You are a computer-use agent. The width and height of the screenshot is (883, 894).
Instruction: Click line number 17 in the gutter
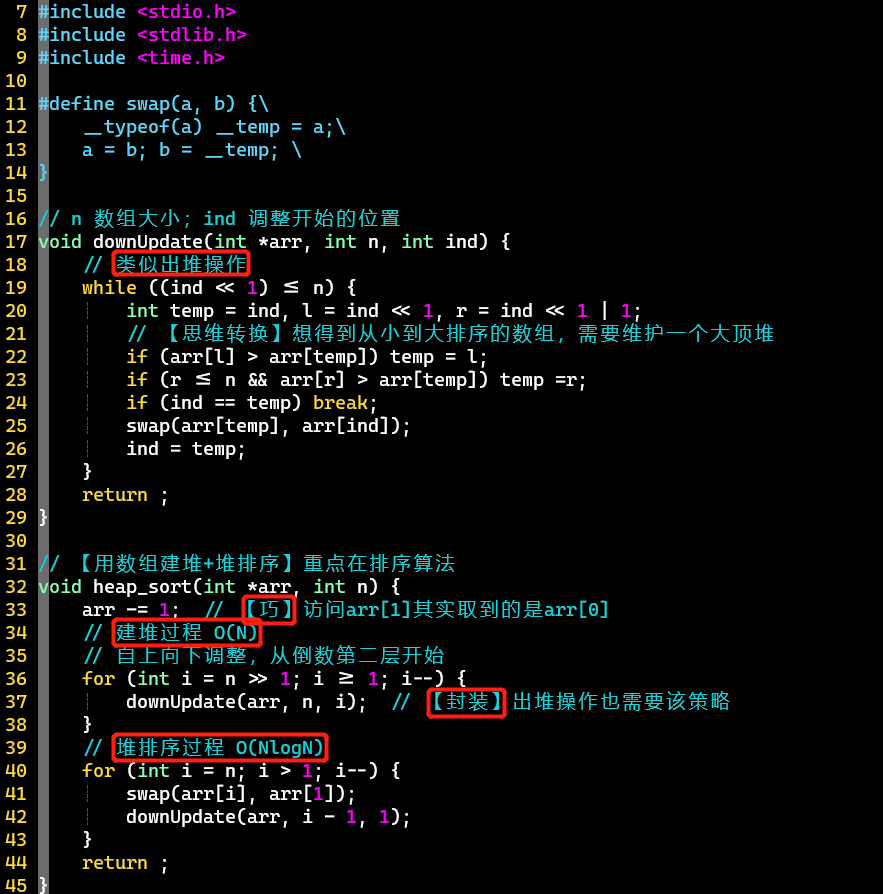pos(16,242)
